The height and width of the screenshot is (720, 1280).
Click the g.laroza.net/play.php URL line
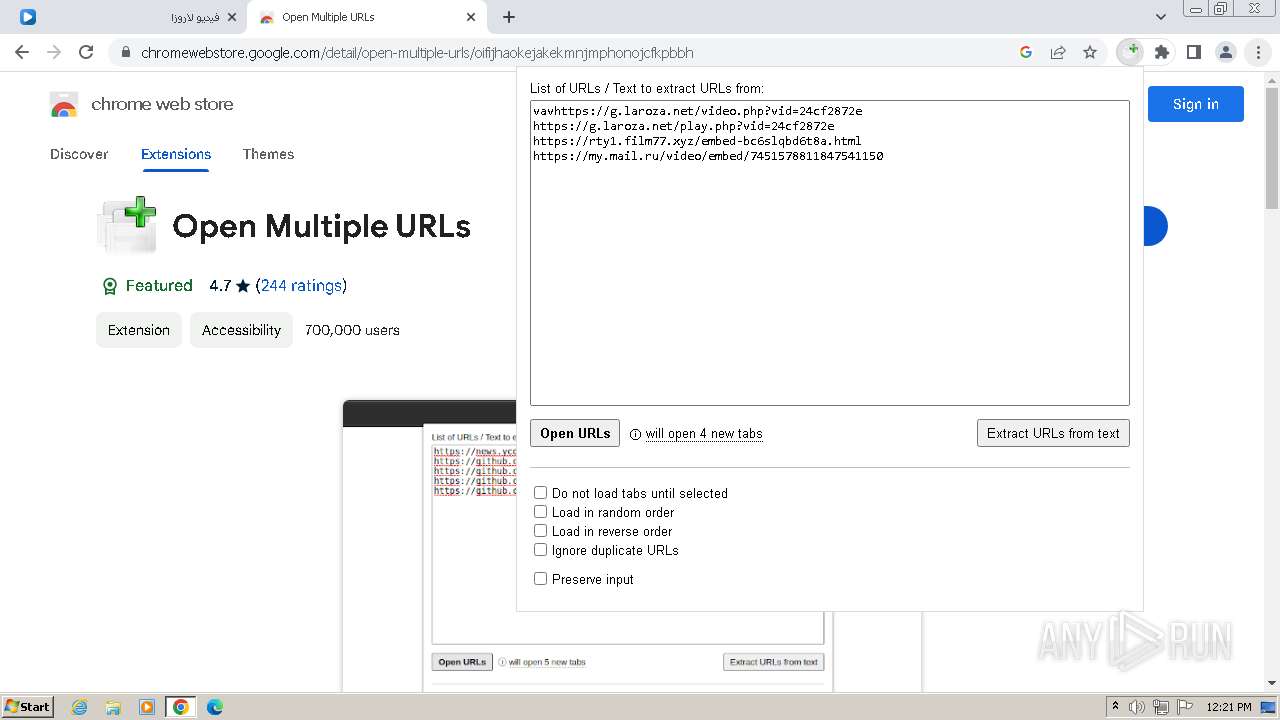[683, 126]
